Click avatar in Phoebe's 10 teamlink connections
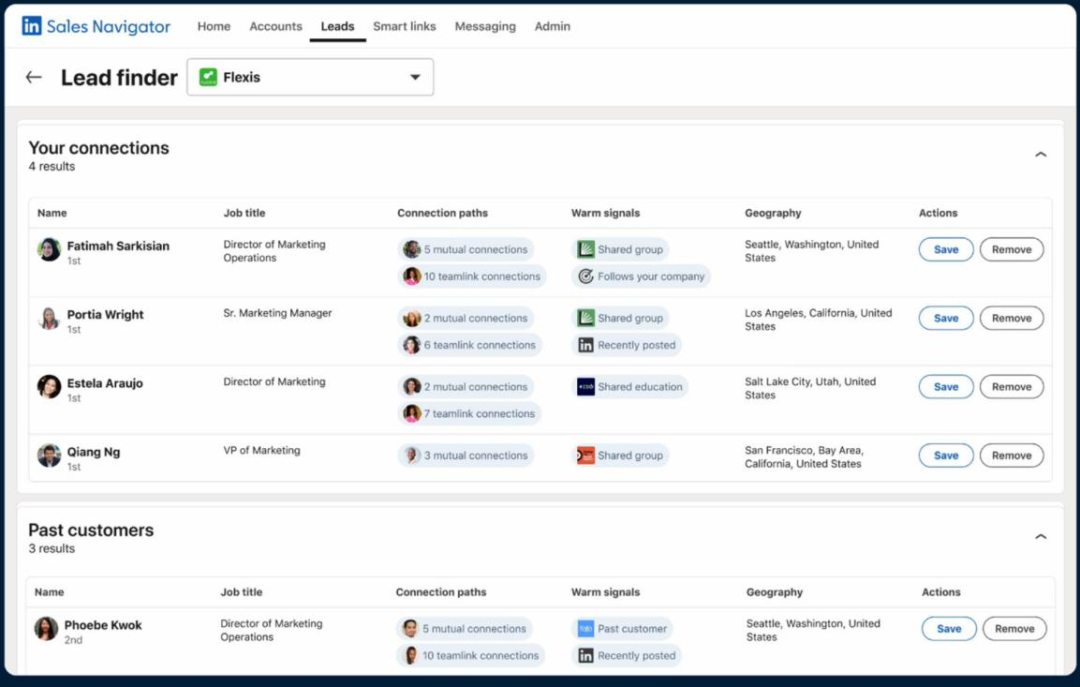 [x=410, y=655]
